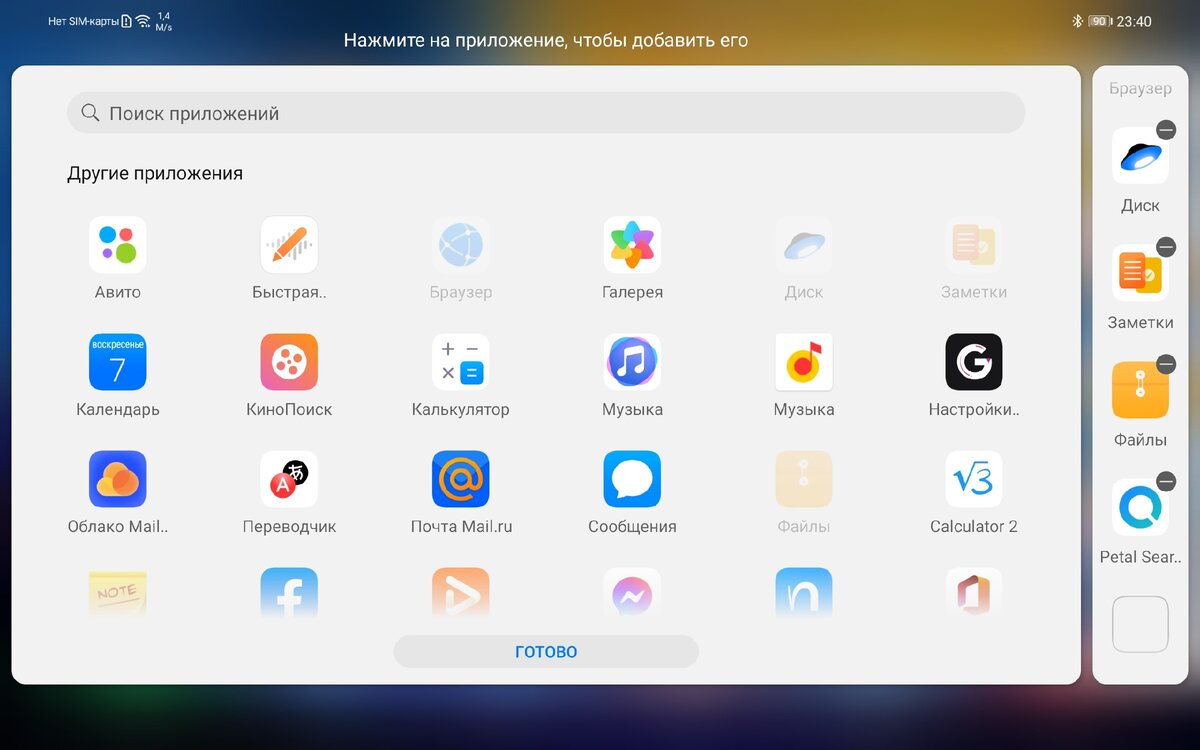Tap the search magnifier icon
This screenshot has width=1200, height=750.
click(90, 113)
